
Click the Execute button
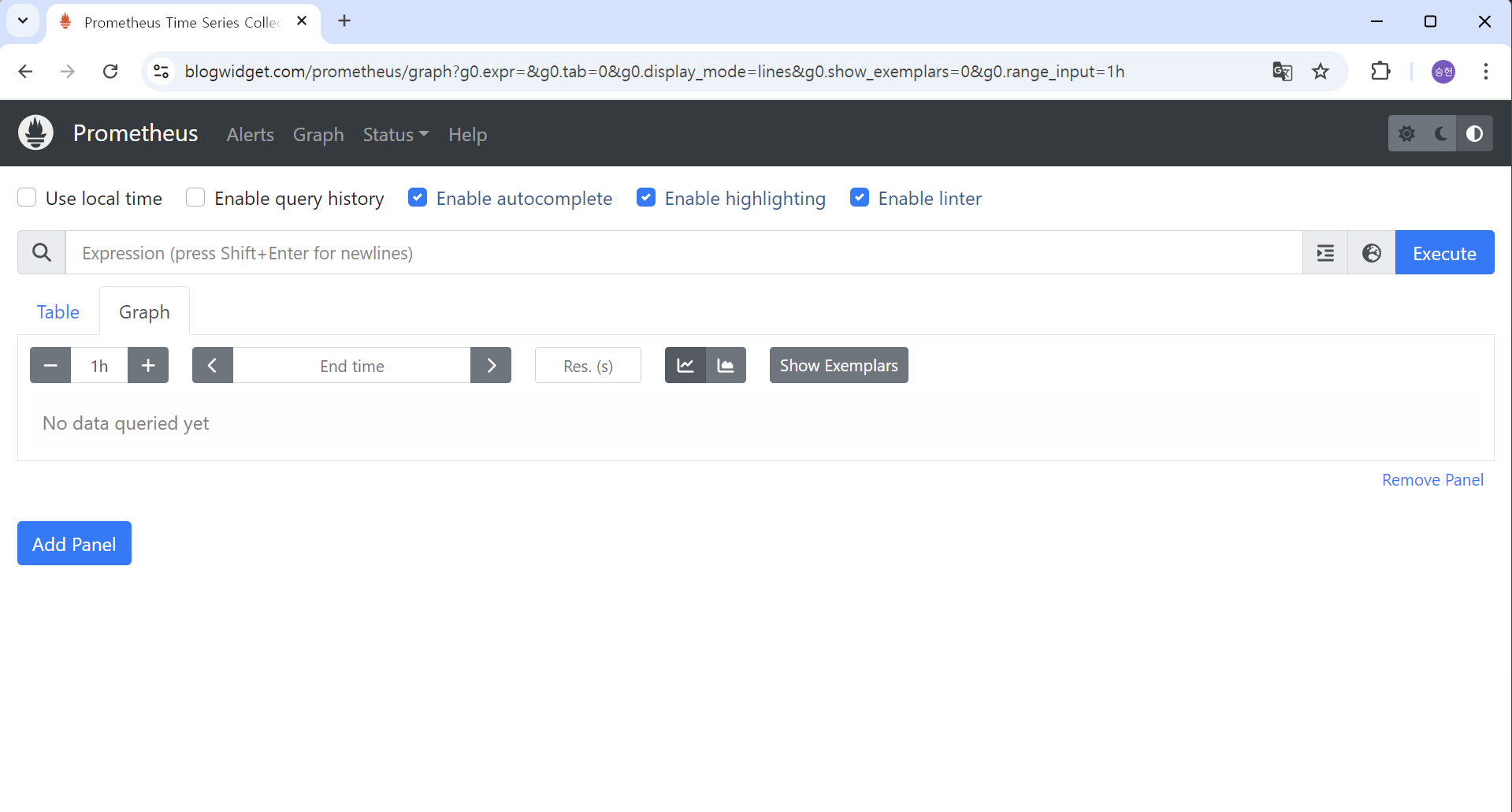(1444, 253)
